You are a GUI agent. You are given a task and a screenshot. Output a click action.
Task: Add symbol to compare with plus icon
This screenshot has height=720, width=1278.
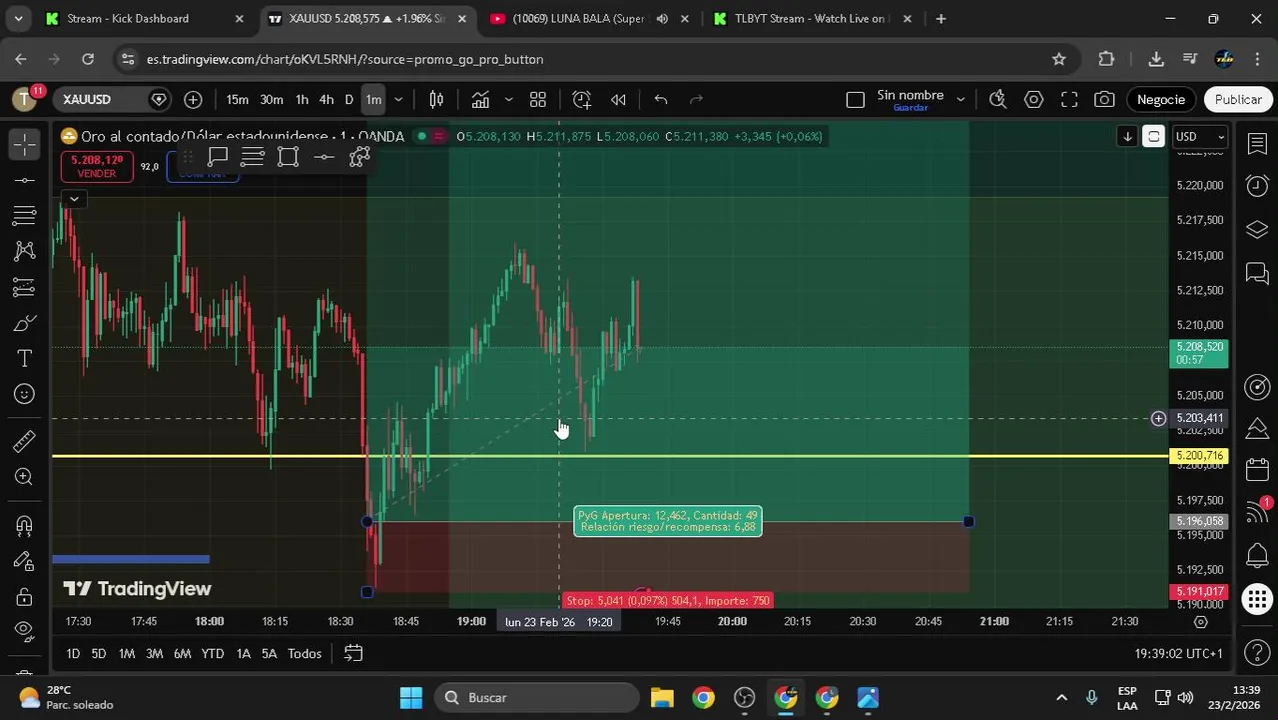click(193, 99)
